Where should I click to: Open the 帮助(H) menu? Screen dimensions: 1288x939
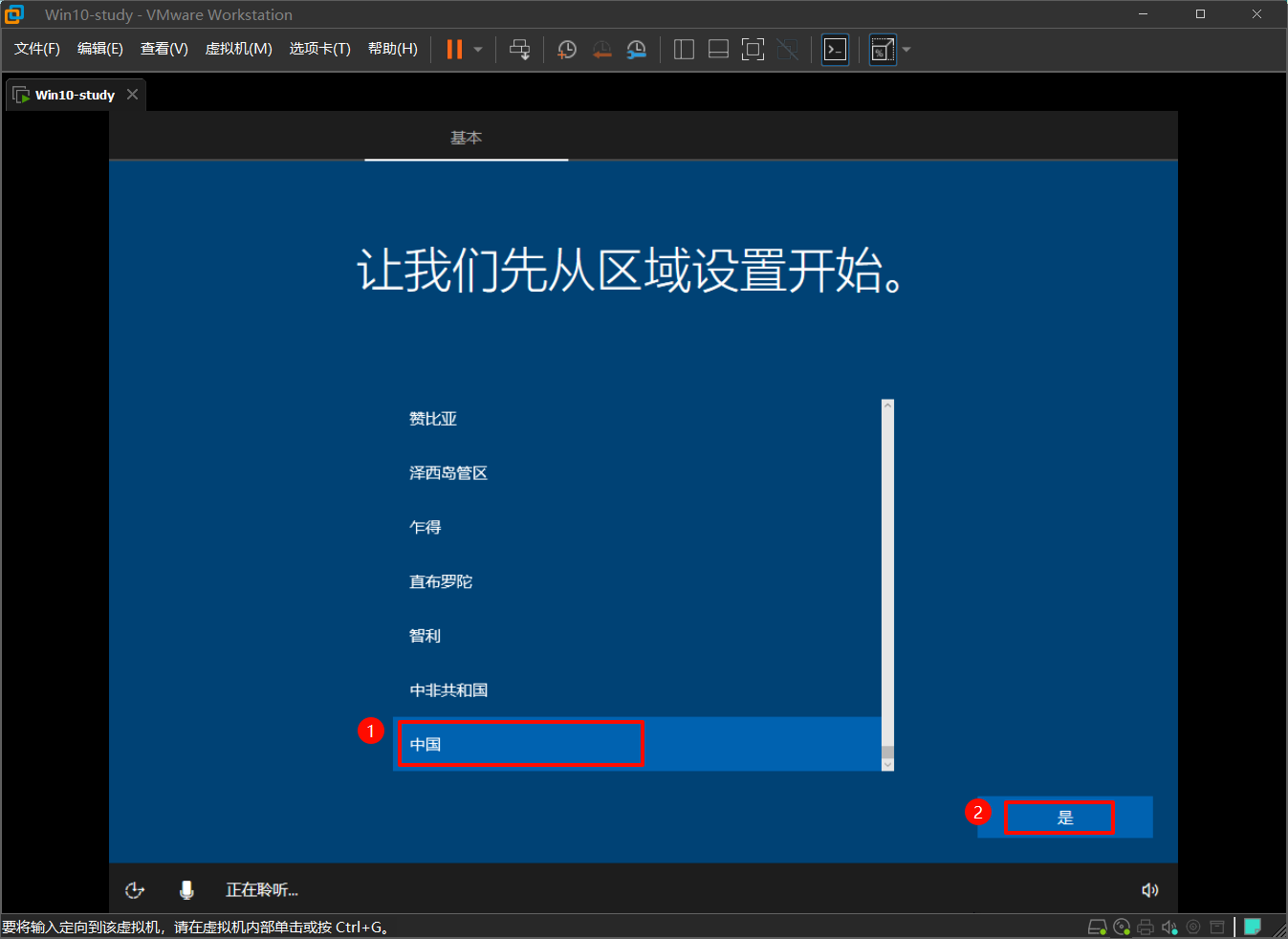[x=392, y=49]
